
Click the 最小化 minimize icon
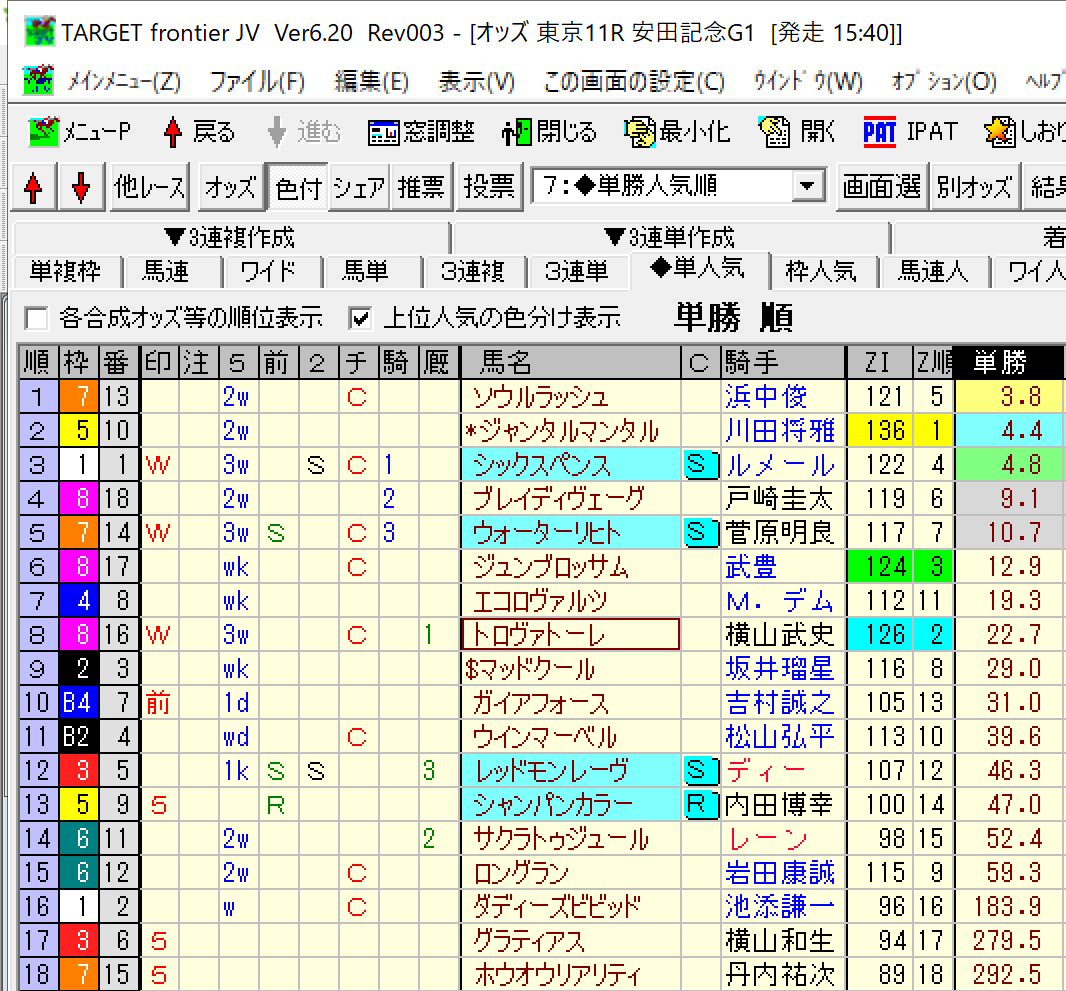(x=640, y=132)
